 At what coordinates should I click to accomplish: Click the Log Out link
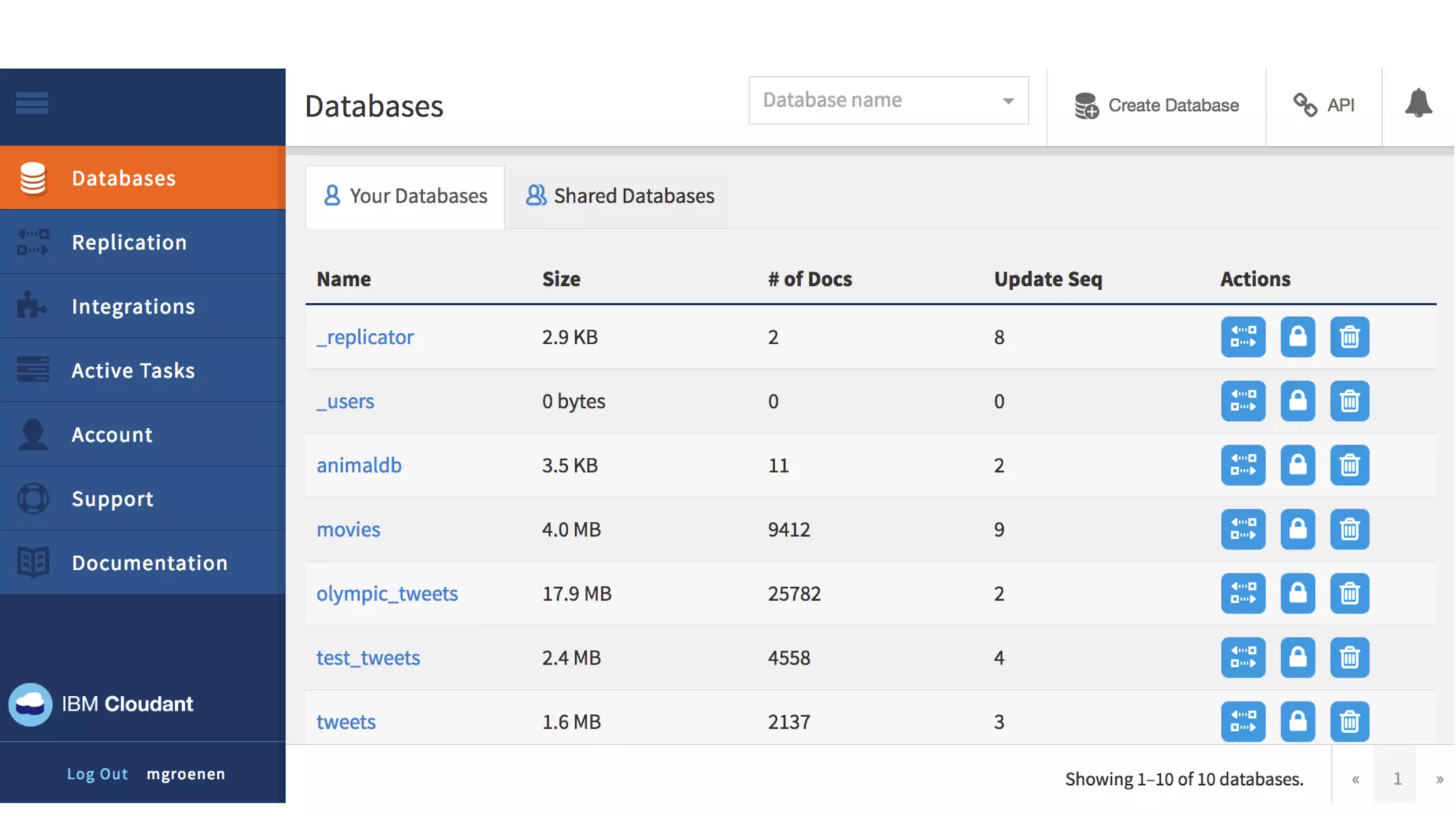pyautogui.click(x=97, y=774)
